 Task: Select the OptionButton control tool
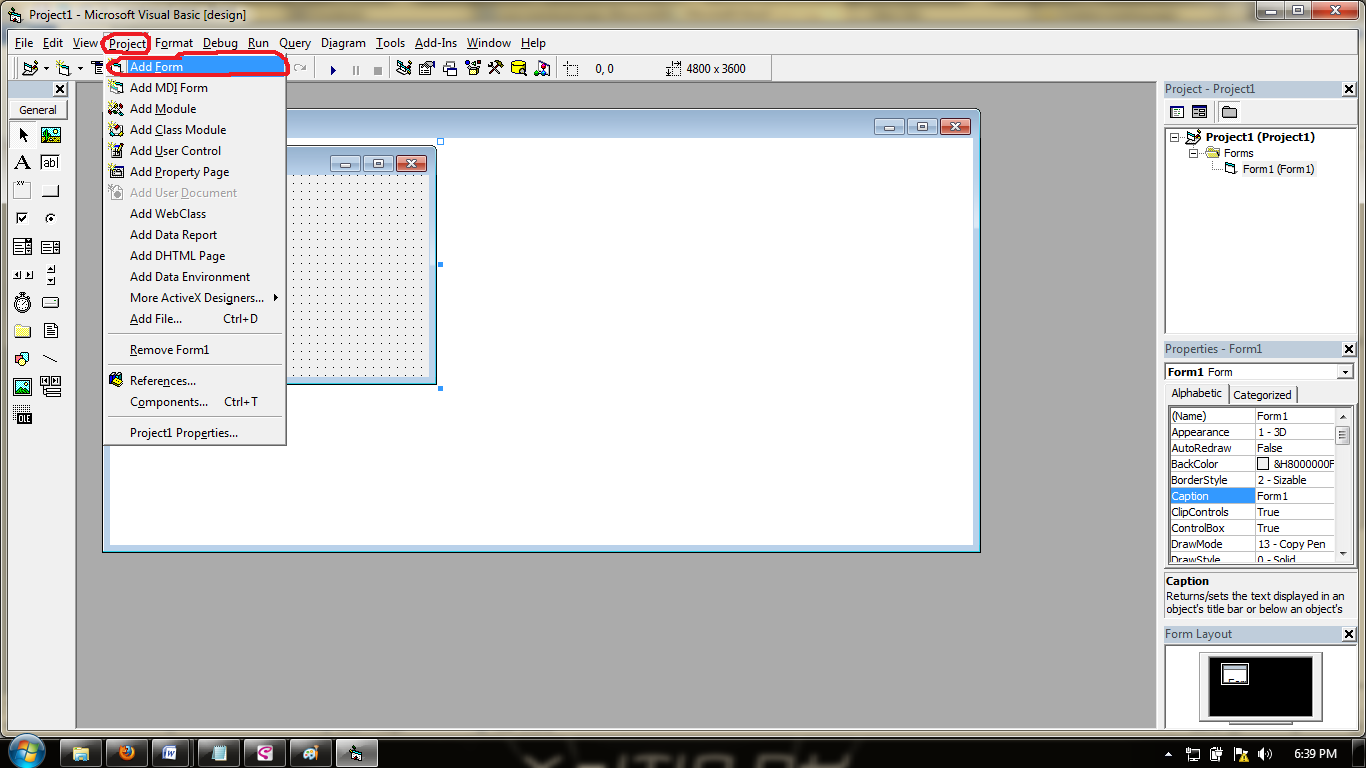tap(51, 219)
